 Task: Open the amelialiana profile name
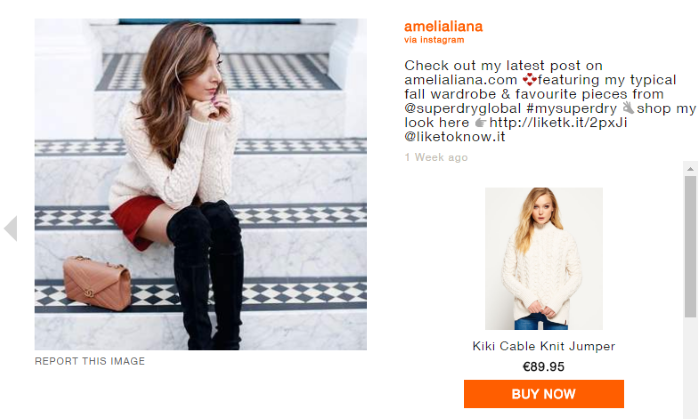[x=443, y=26]
